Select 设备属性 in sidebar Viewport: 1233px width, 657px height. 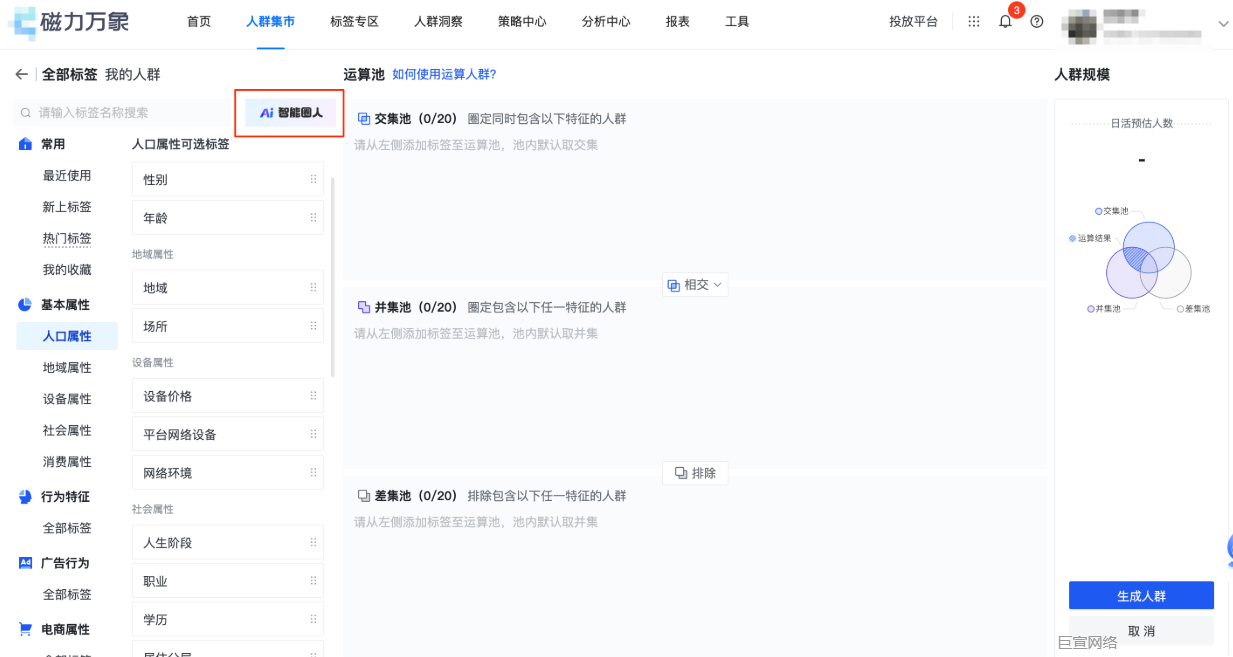tap(67, 399)
